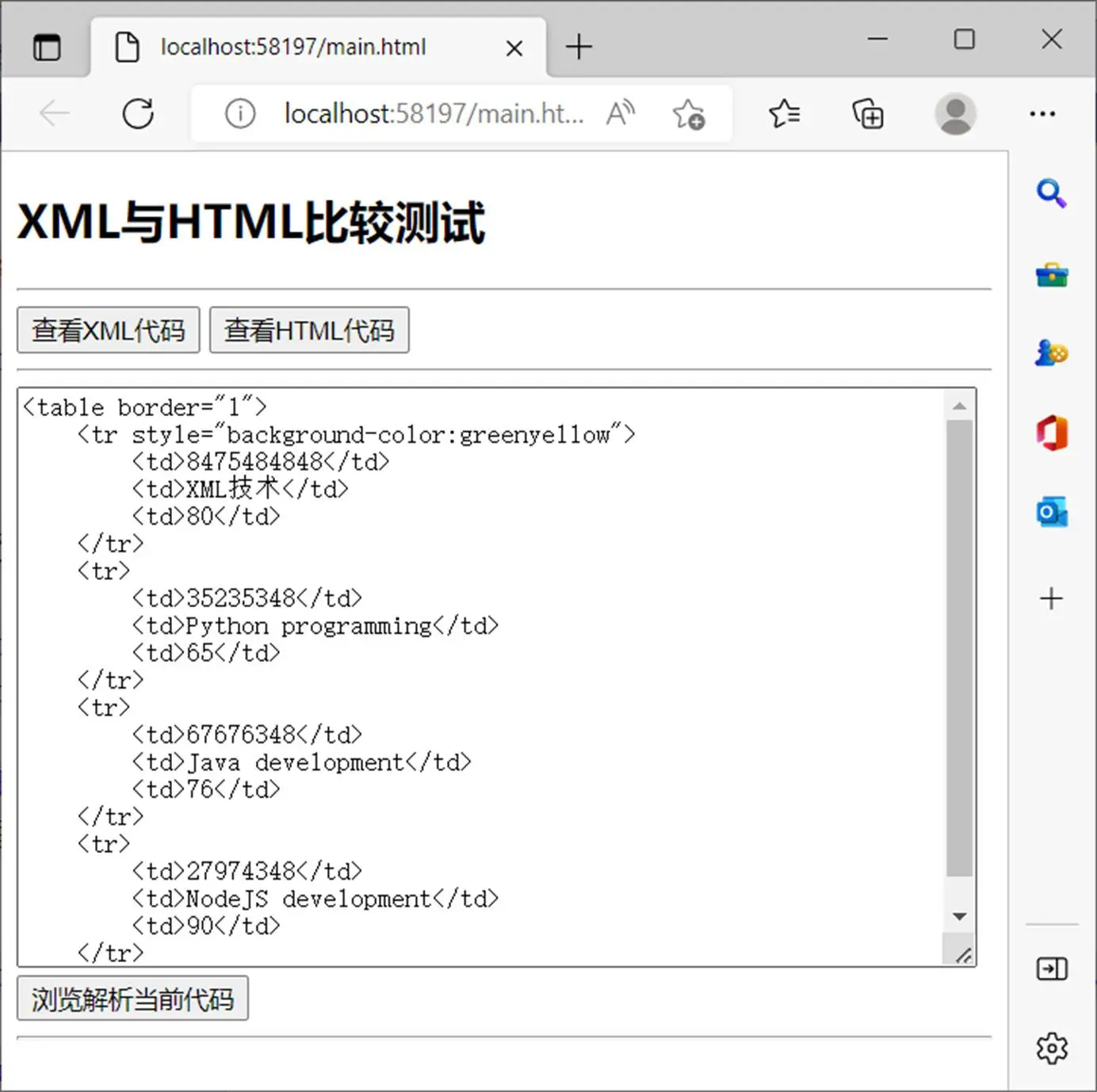
Task: Click the XML与HTML比较测试 heading
Action: (251, 222)
